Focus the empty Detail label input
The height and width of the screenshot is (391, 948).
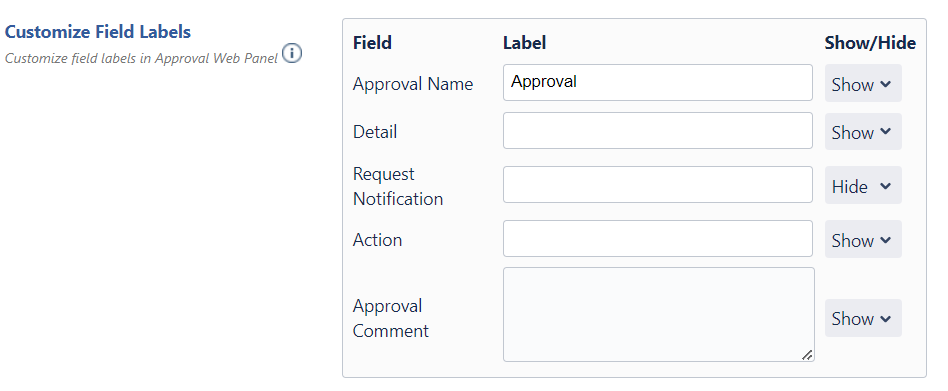pyautogui.click(x=658, y=131)
